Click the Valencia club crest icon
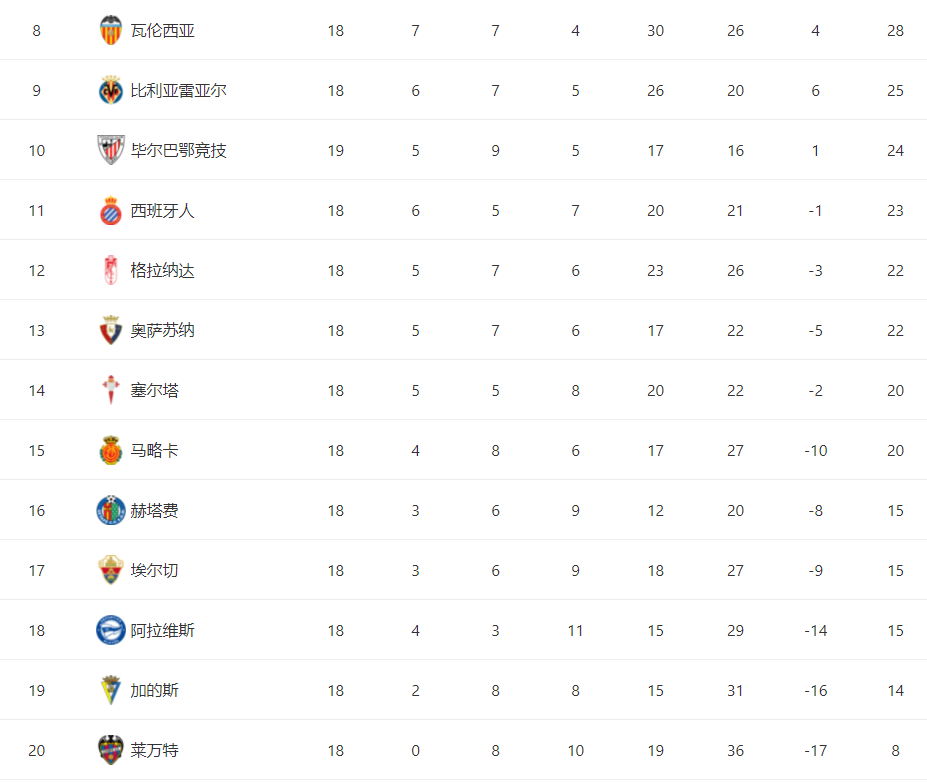927x784 pixels. pos(111,31)
